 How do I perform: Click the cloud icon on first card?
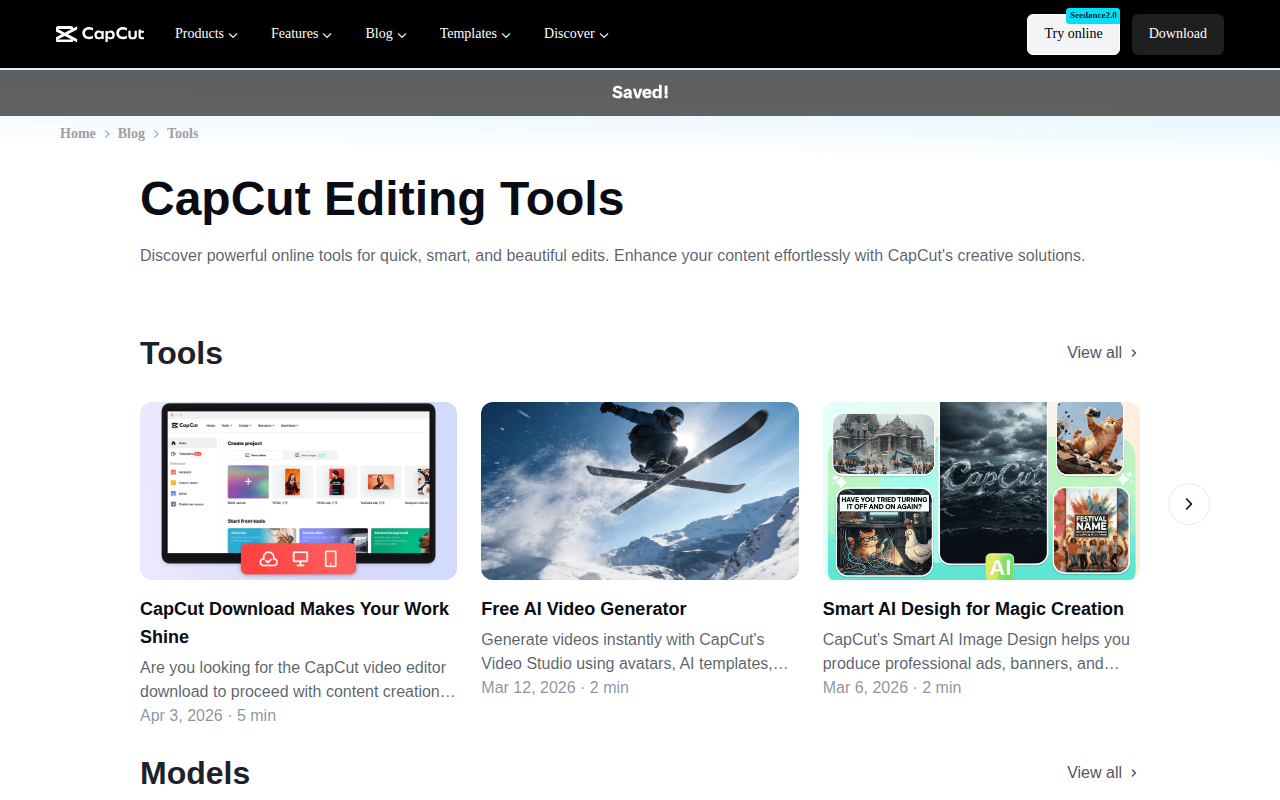click(x=268, y=559)
